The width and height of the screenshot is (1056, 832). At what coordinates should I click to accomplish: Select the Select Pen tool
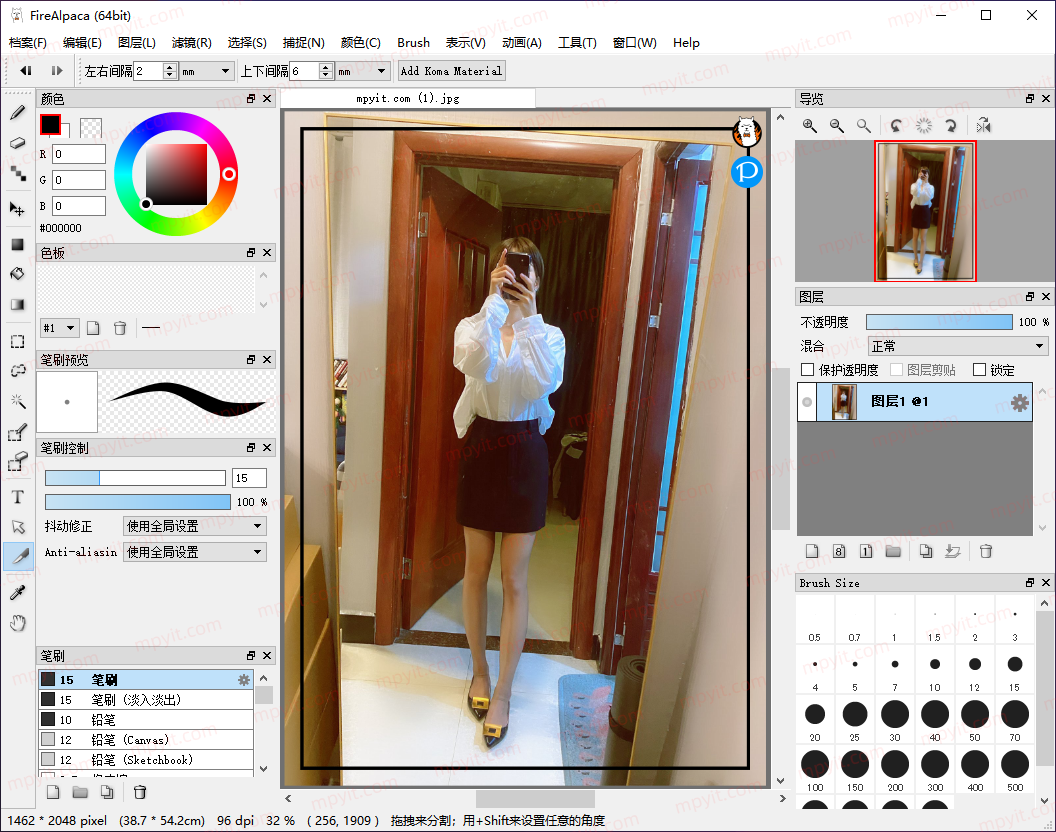[x=18, y=433]
